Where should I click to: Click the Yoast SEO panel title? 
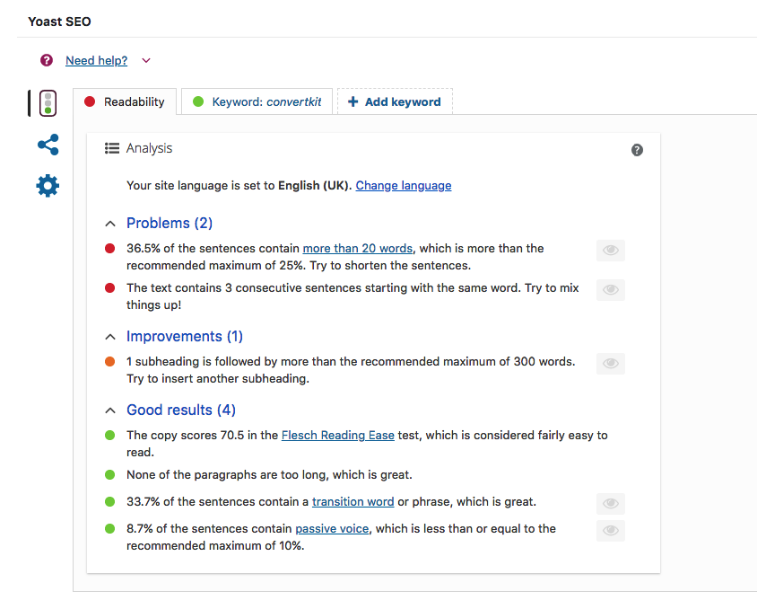click(60, 21)
